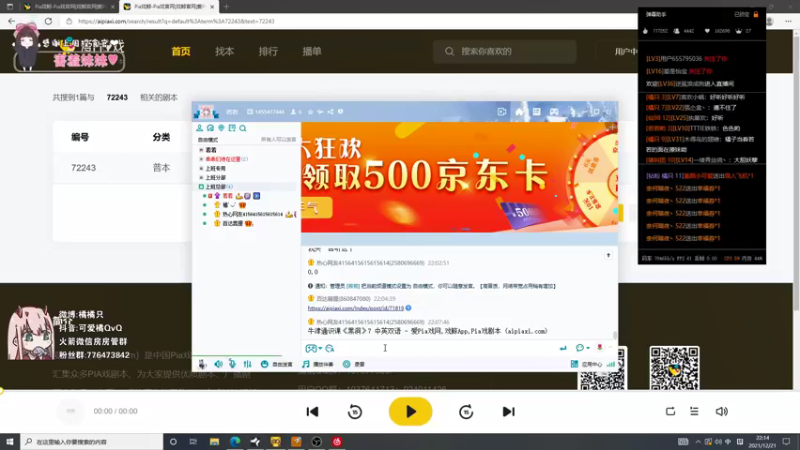
Task: Click the 京东卡 promotional banner
Action: (459, 178)
